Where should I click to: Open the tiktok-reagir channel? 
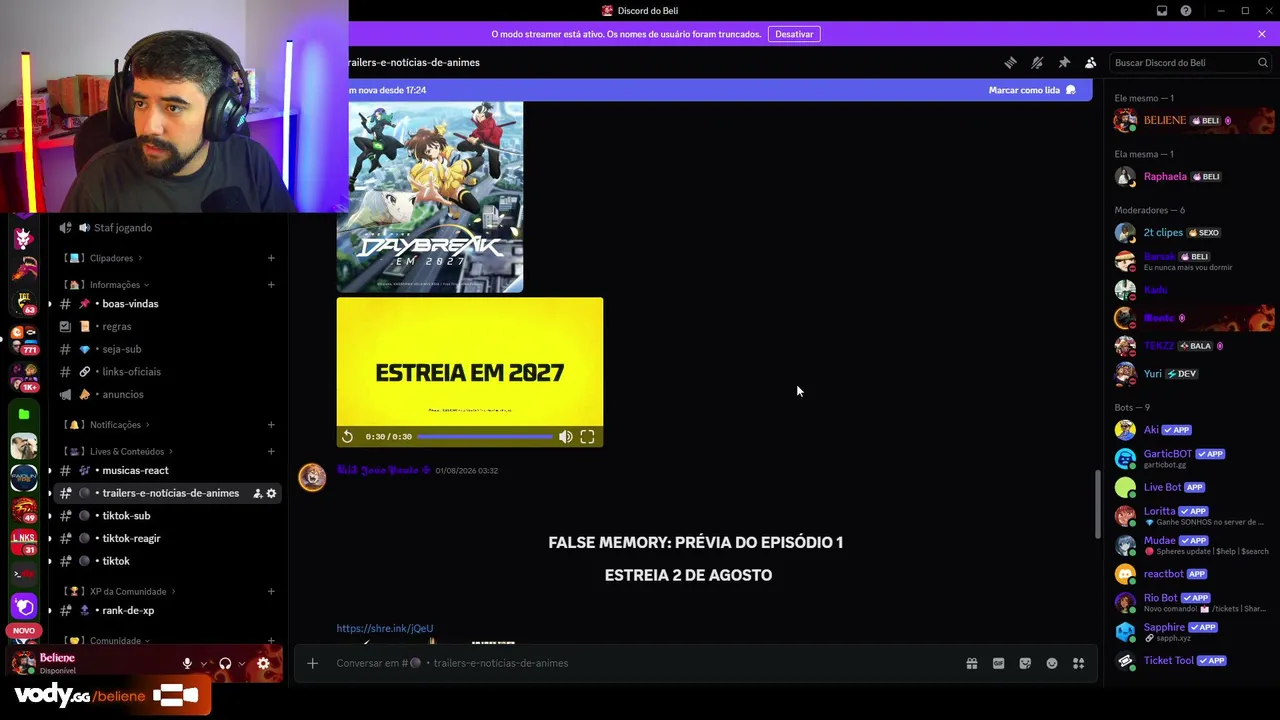(x=166, y=538)
